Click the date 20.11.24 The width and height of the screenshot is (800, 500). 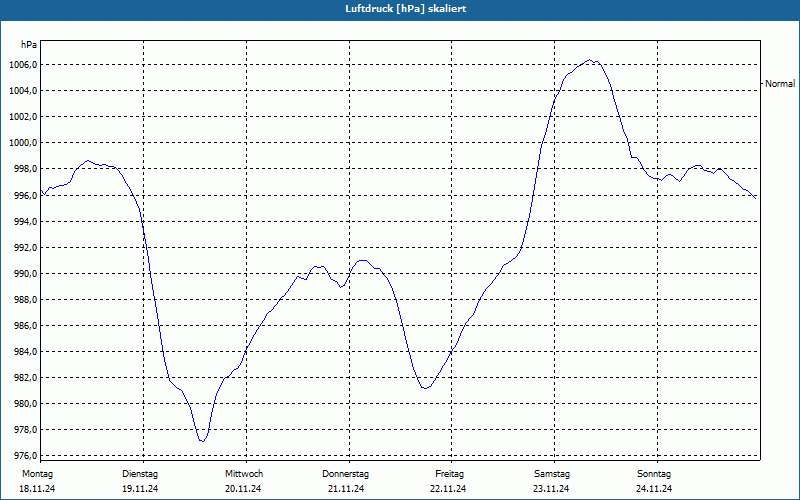click(243, 489)
